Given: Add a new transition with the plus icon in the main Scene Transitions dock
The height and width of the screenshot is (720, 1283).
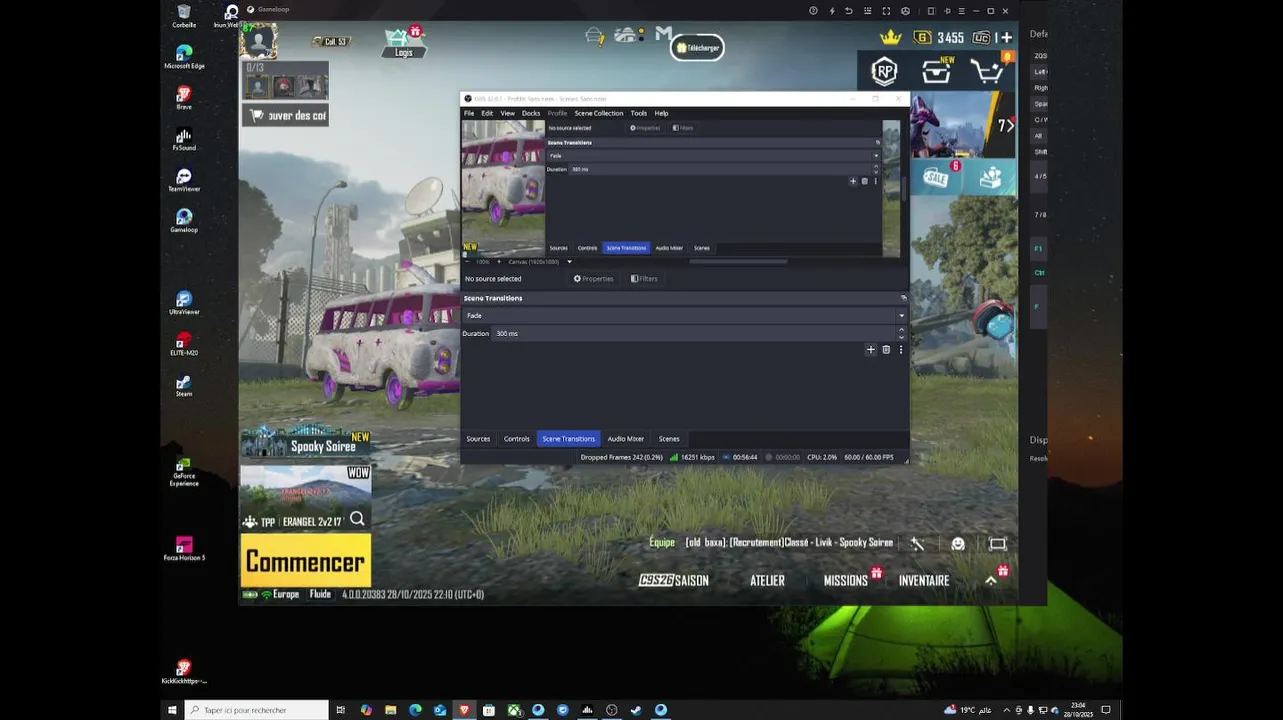Looking at the screenshot, I should 870,350.
